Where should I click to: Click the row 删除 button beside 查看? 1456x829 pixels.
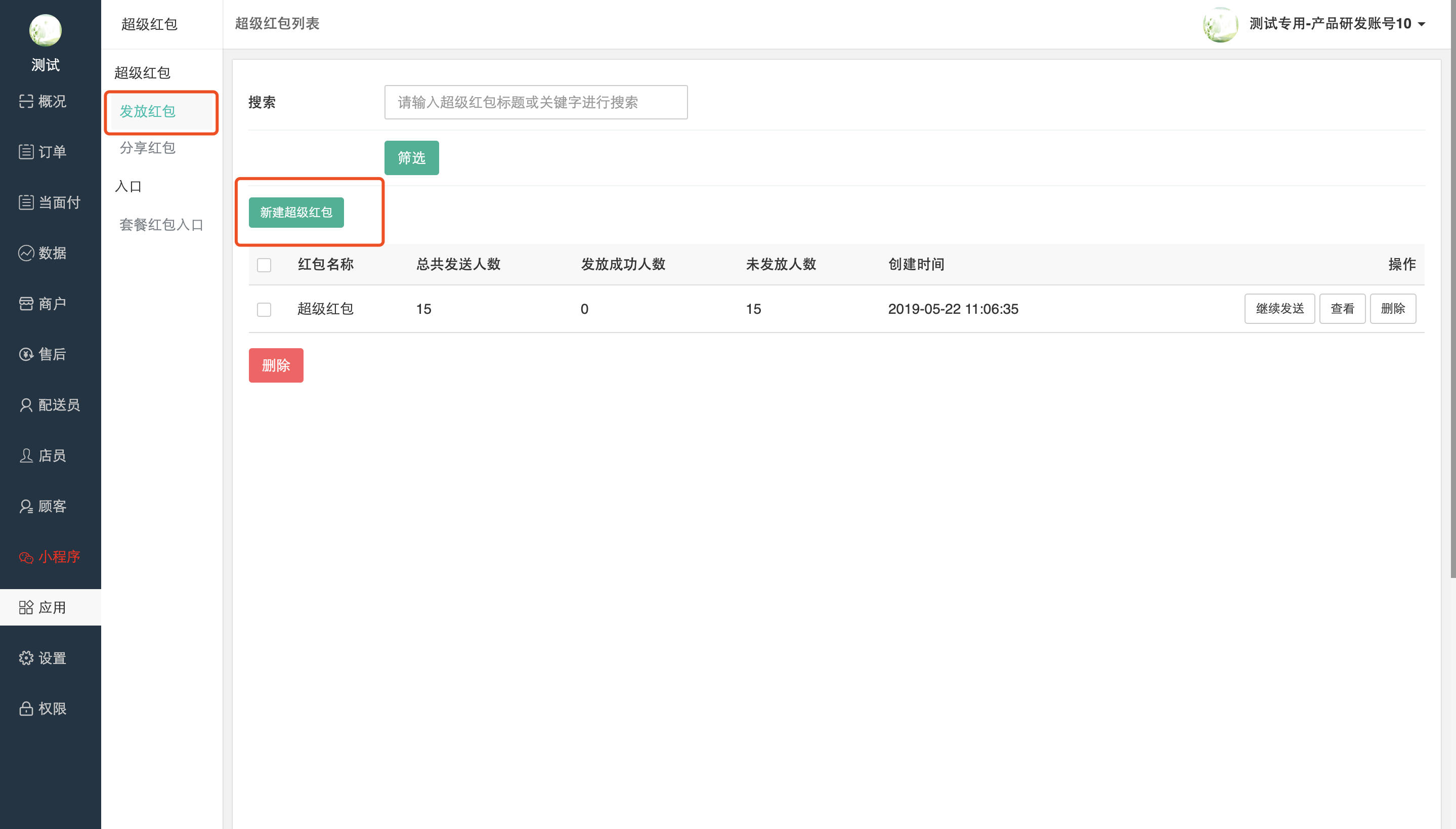[x=1392, y=309]
